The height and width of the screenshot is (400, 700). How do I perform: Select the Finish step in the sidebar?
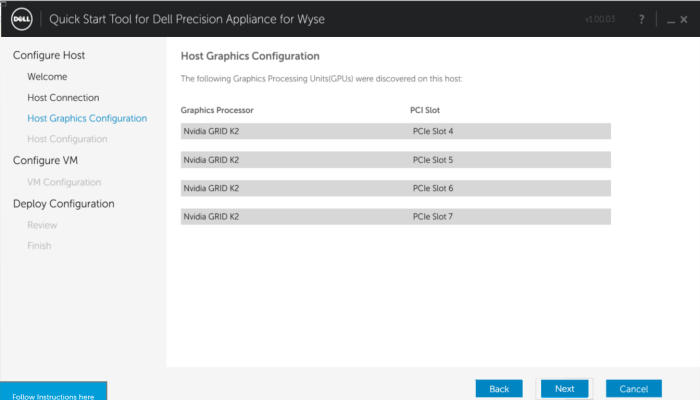39,246
